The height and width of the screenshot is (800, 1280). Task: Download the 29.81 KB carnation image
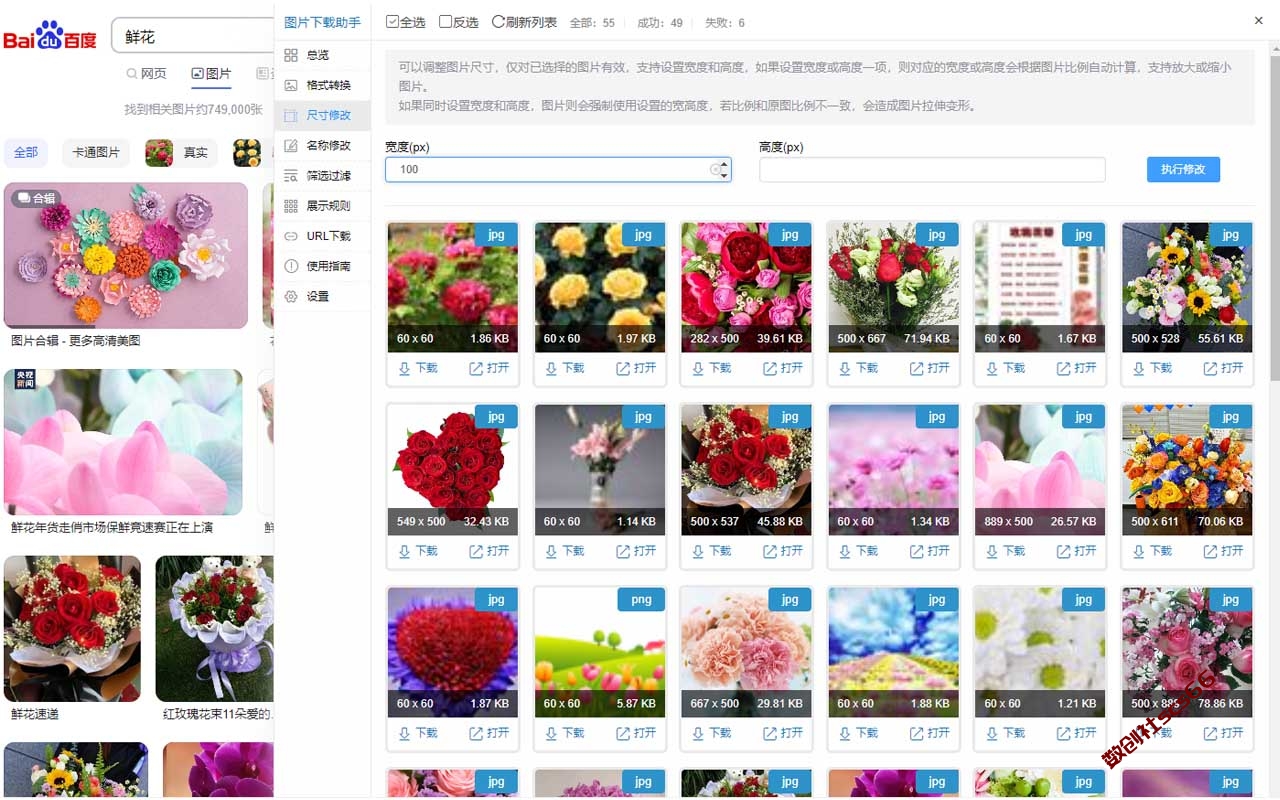[712, 733]
